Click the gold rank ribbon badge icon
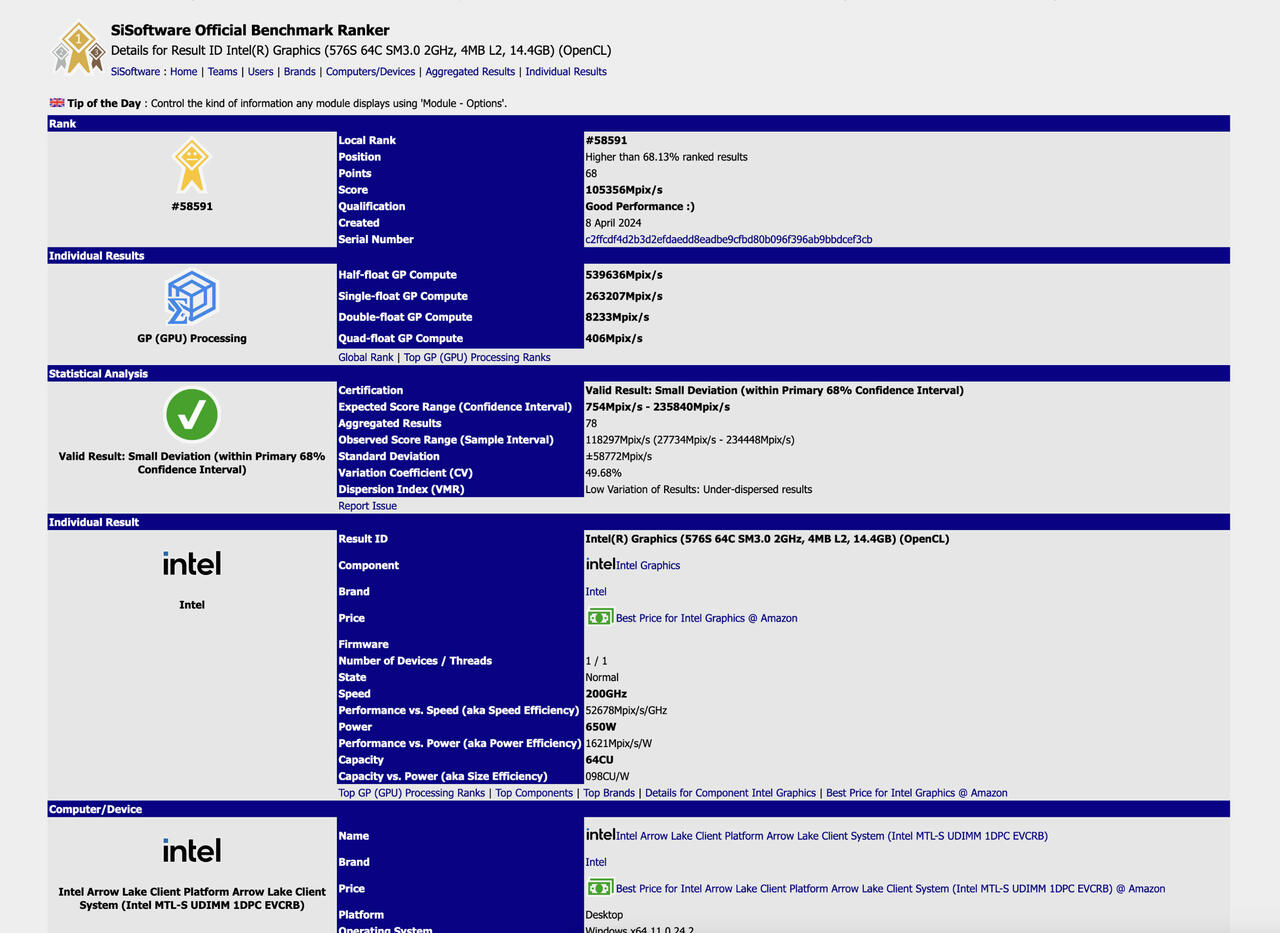This screenshot has height=933, width=1280. coord(191,166)
